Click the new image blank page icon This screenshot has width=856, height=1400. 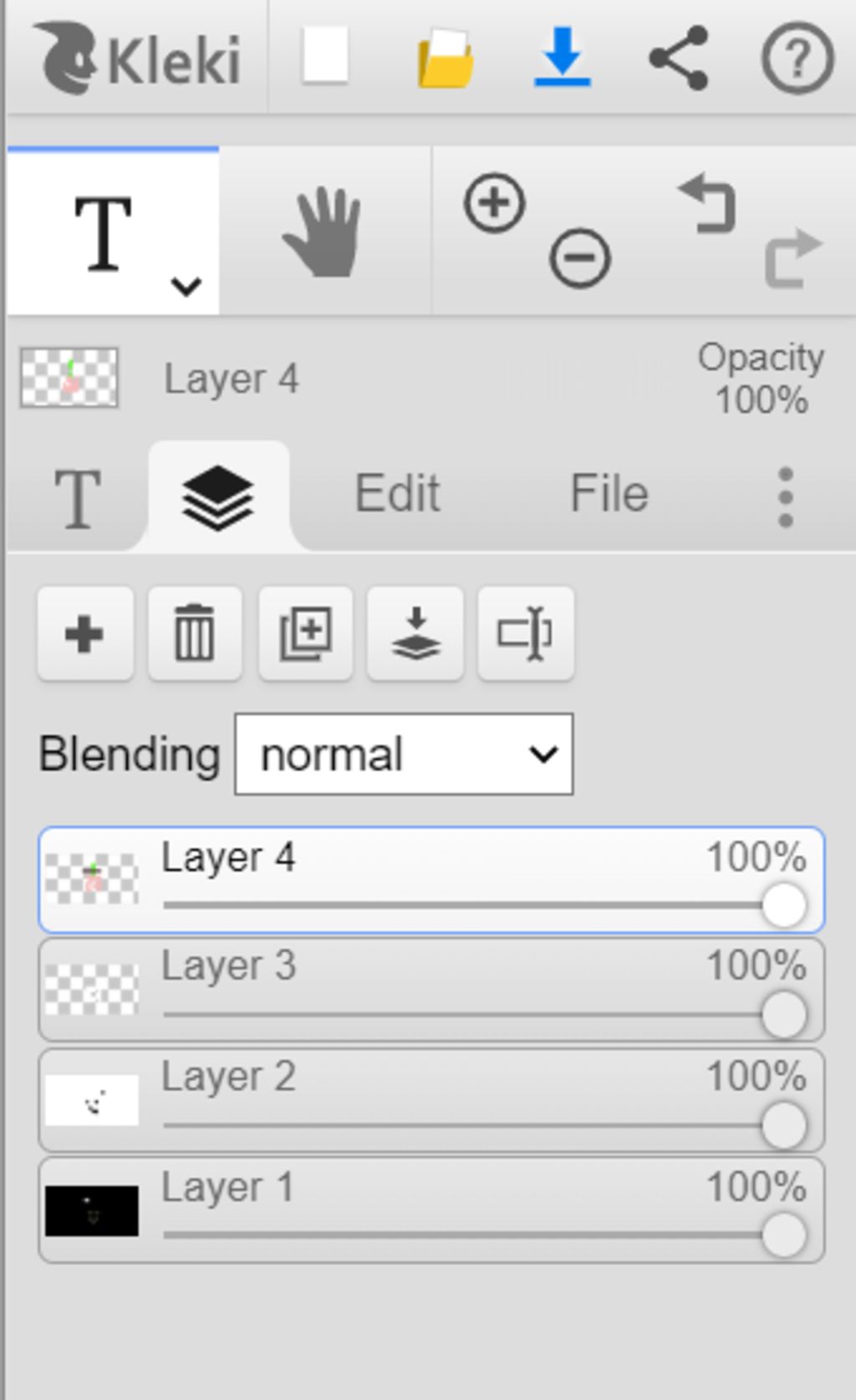(324, 56)
